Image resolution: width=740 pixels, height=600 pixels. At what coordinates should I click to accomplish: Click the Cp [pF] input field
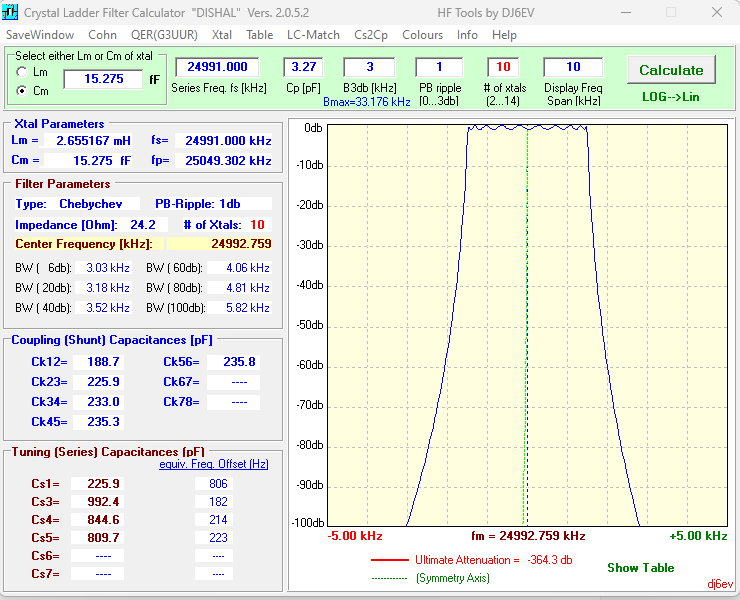(302, 67)
